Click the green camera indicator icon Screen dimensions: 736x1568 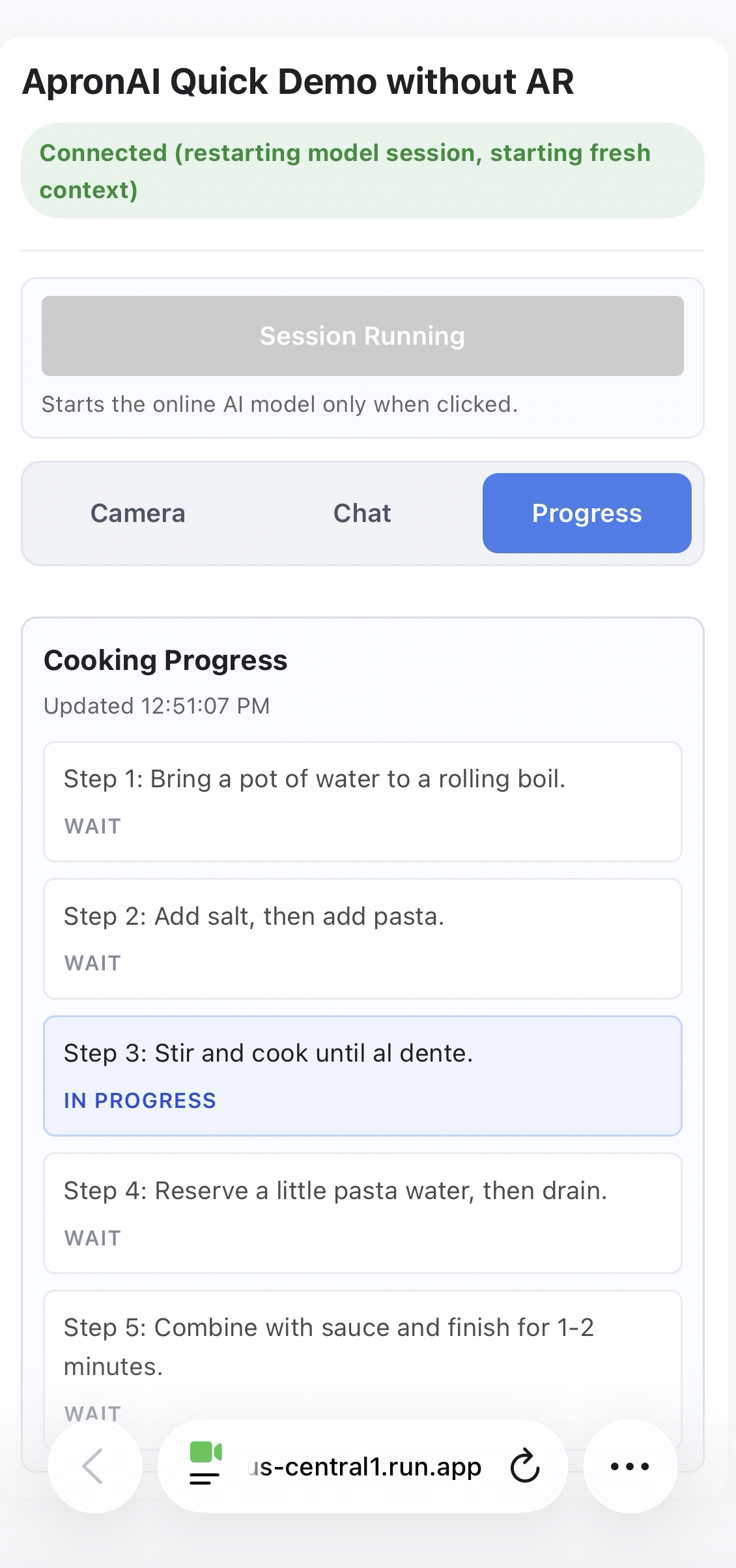coord(205,1452)
